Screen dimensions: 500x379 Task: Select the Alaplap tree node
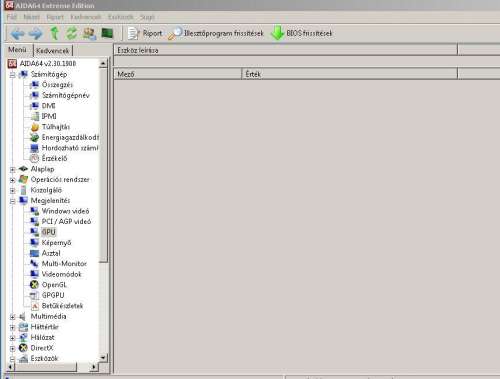pos(42,169)
